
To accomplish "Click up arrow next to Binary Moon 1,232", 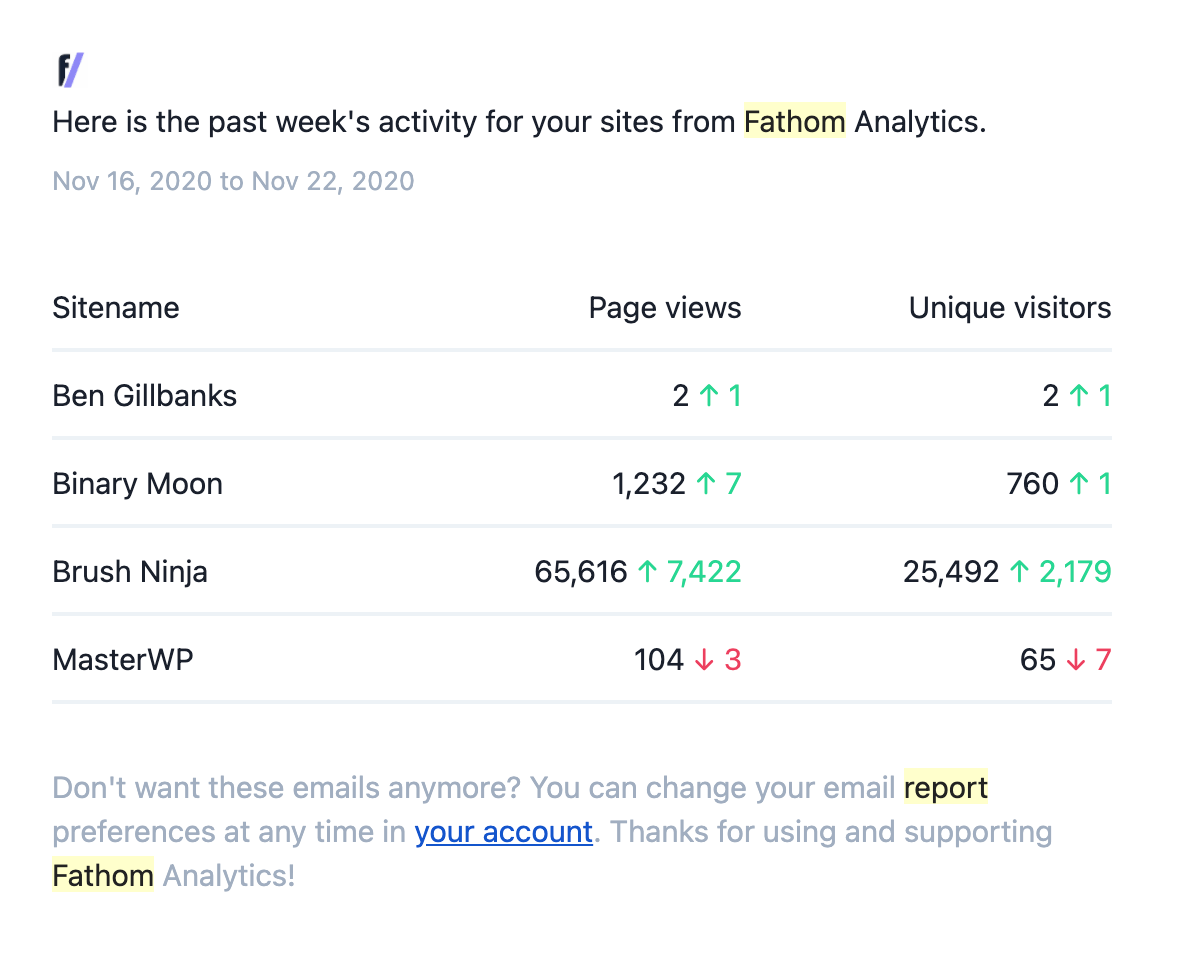I will (x=706, y=483).
